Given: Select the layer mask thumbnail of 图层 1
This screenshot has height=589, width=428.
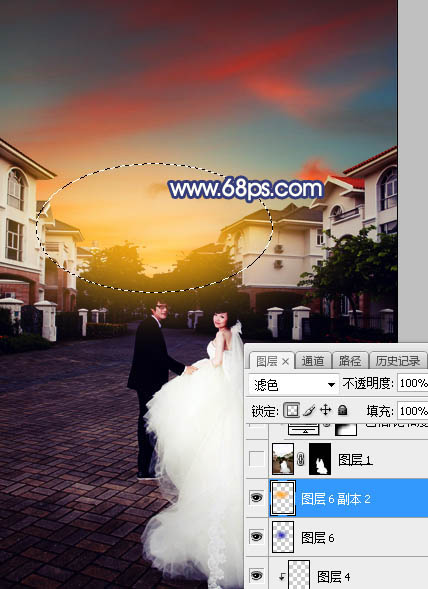Looking at the screenshot, I should [320, 459].
